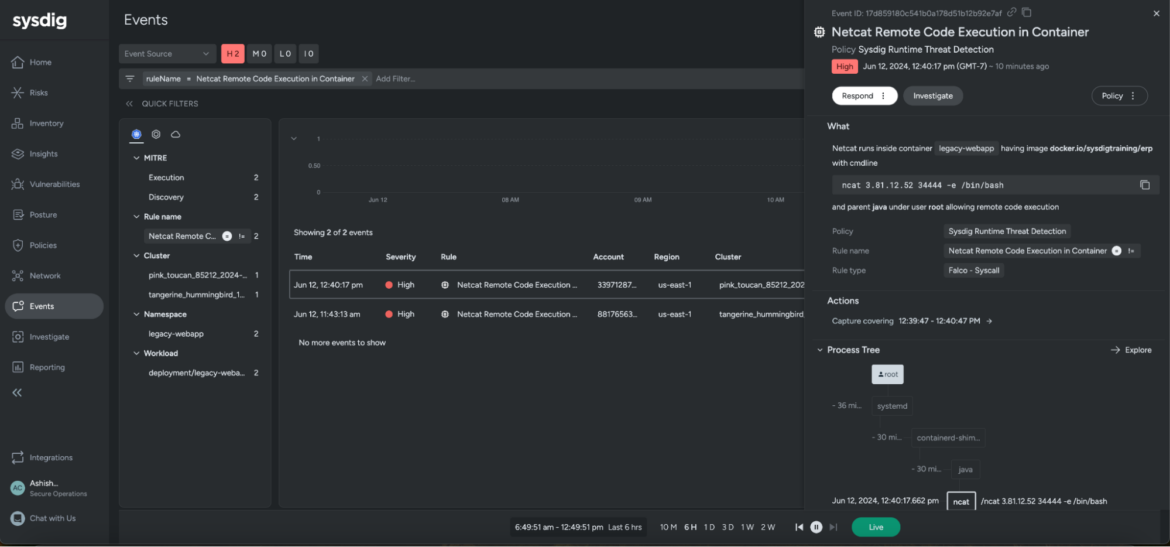Open the Event Source dropdown
Image resolution: width=1170 pixels, height=547 pixels.
pyautogui.click(x=168, y=54)
